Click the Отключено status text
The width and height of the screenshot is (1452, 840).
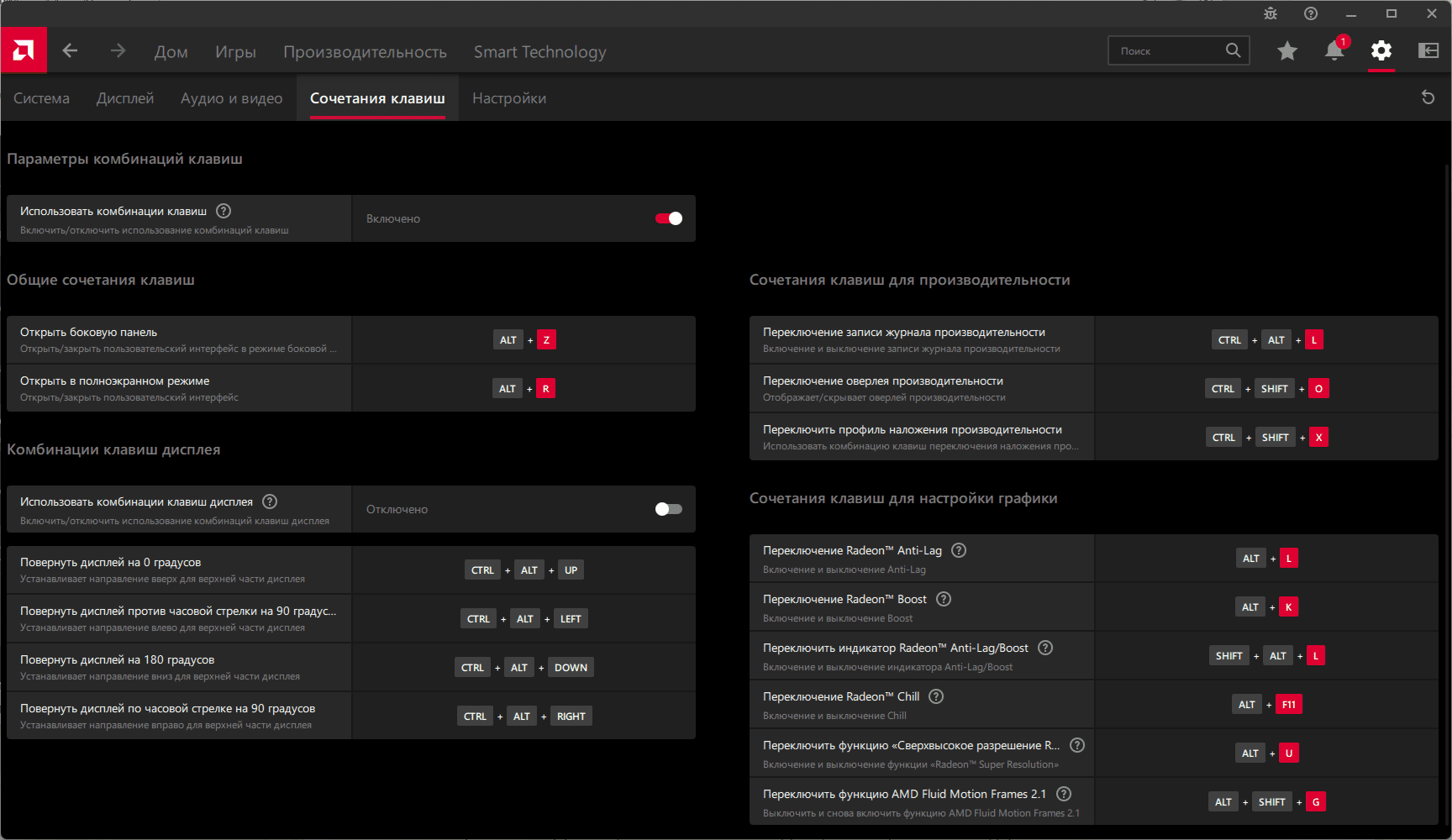pyautogui.click(x=397, y=509)
